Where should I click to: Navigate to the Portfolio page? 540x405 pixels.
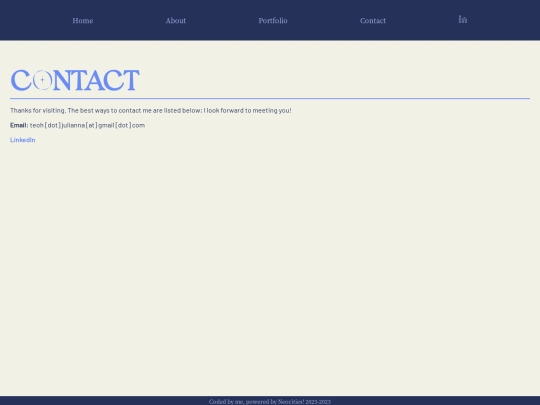tap(273, 21)
